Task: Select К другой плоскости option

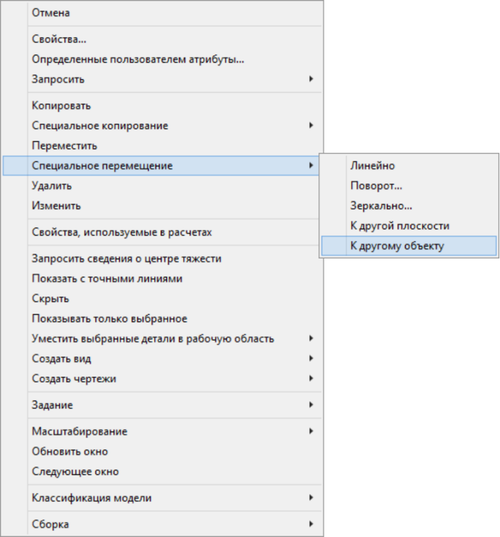Action: 409,226
